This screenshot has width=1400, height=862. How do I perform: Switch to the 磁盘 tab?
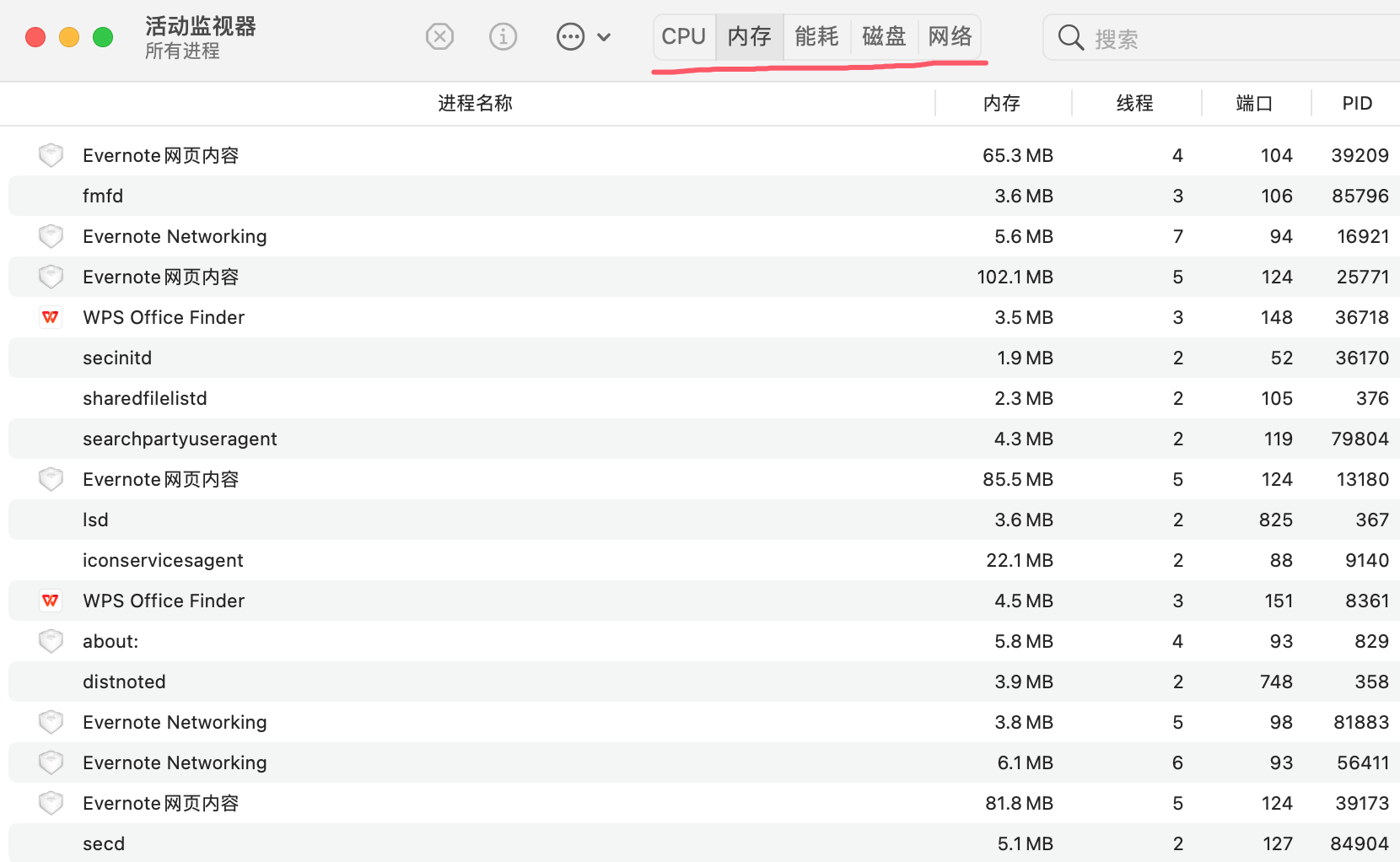coord(884,36)
